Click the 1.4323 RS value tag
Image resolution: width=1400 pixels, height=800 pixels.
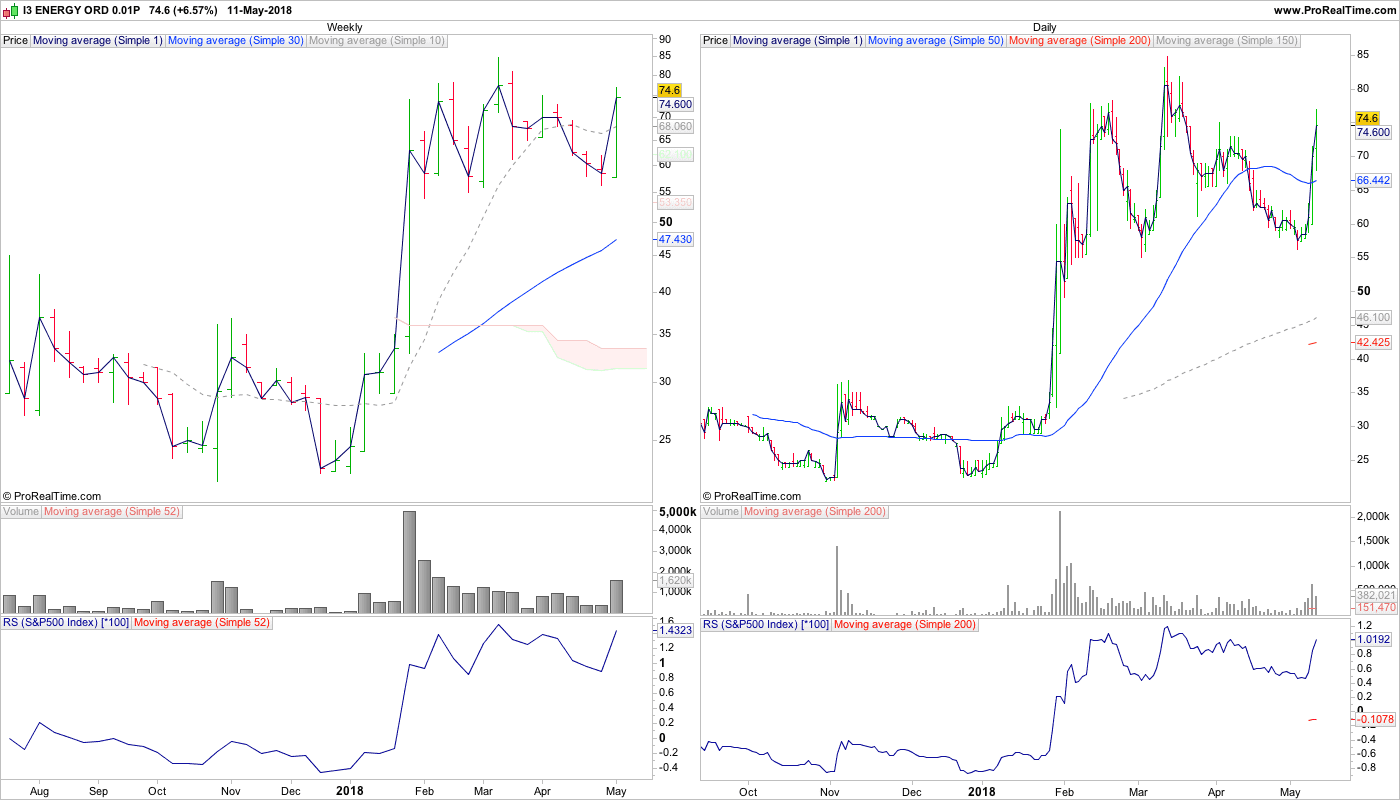675,631
